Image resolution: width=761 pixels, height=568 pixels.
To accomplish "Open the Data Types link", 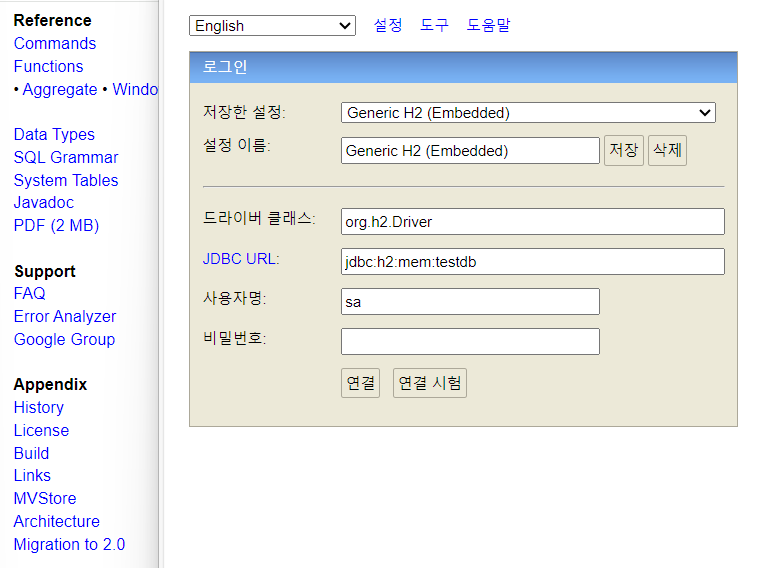I will pos(54,134).
